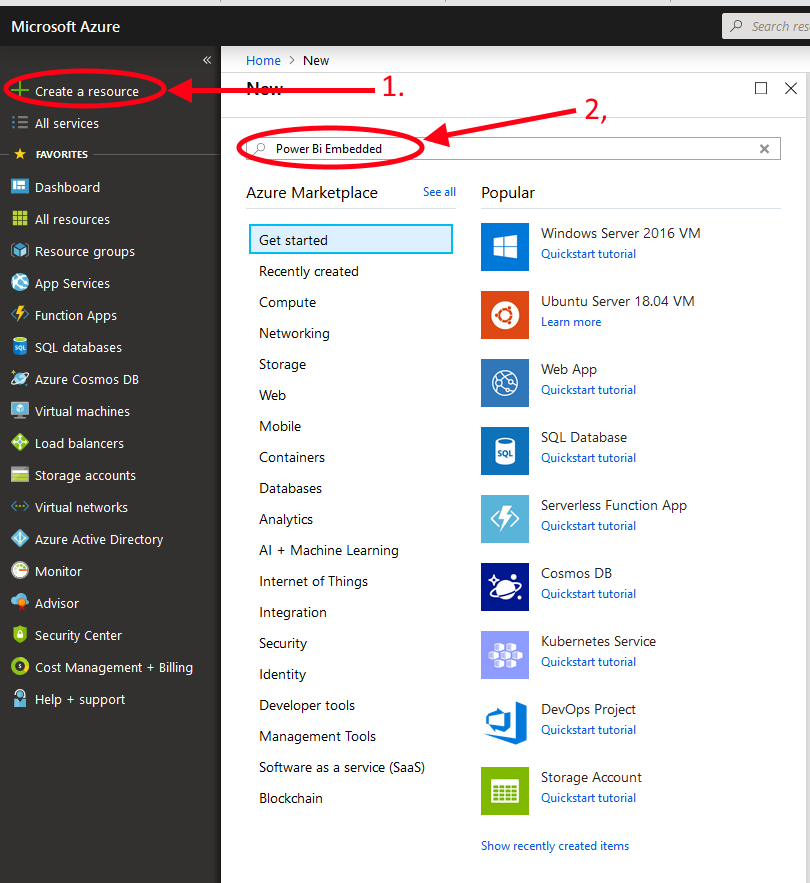Select the Get started marketplace category
810x883 pixels.
coord(351,239)
